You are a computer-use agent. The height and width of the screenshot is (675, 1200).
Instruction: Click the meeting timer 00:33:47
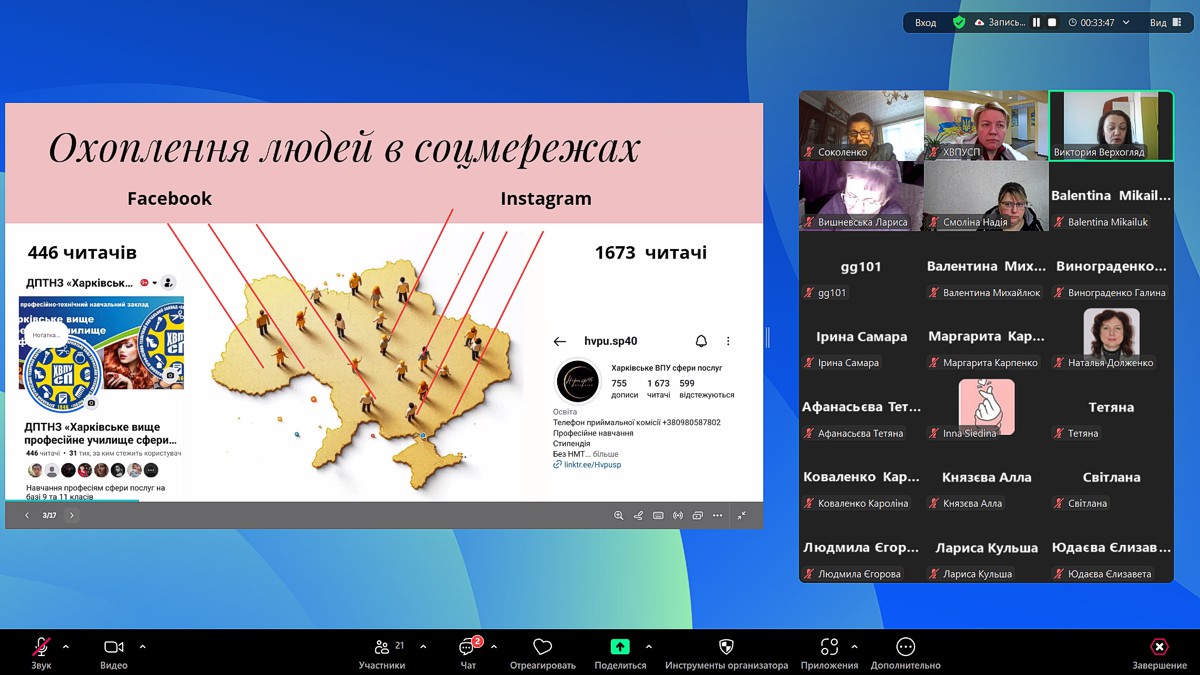(1091, 22)
